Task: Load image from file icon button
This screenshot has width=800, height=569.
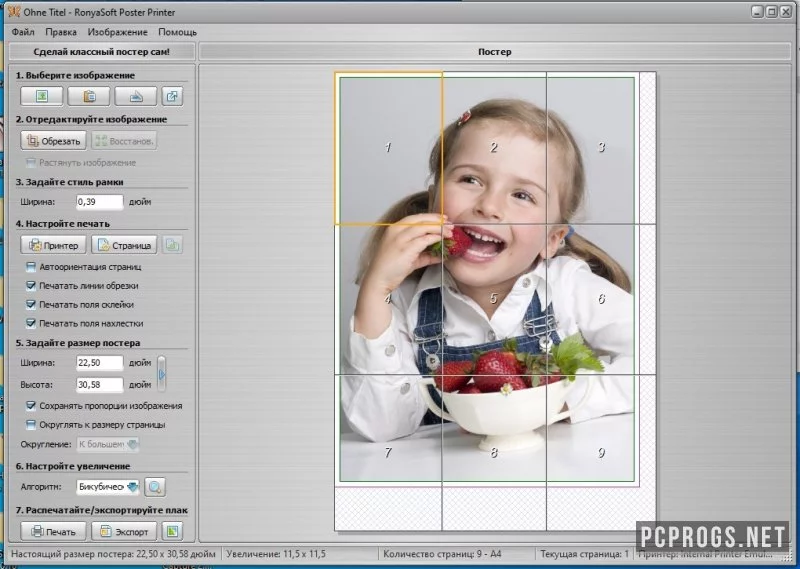Action: click(42, 96)
